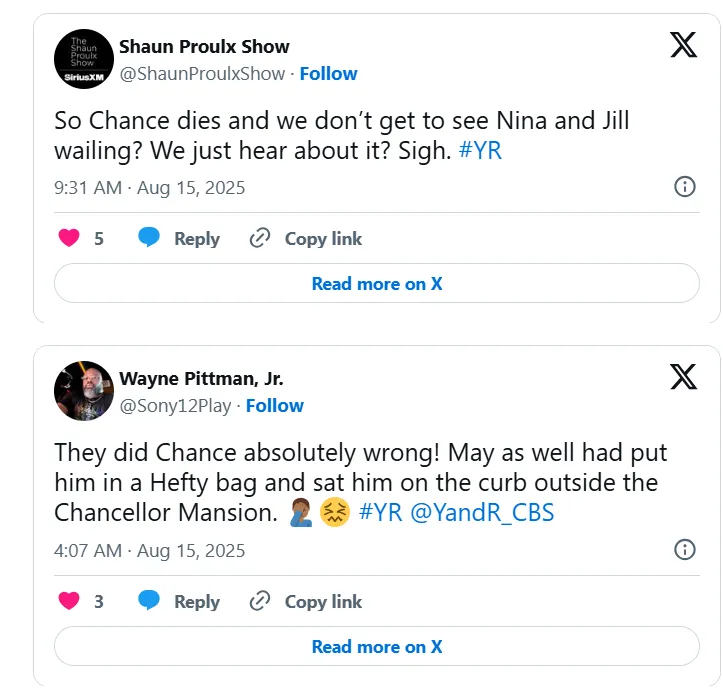The image size is (723, 697).
Task: Open Wayne Pittman, Jr. display name
Action: 201,378
